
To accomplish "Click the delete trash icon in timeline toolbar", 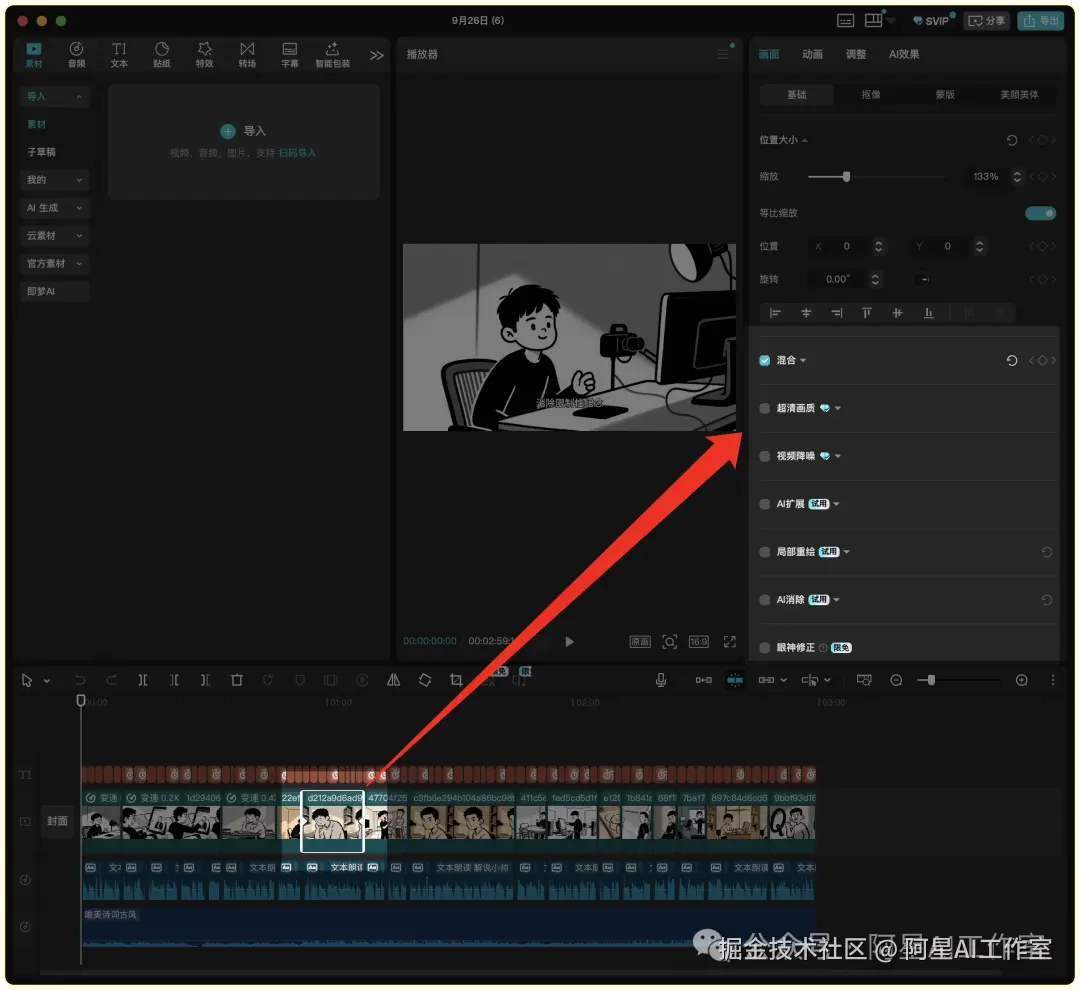I will (x=236, y=680).
